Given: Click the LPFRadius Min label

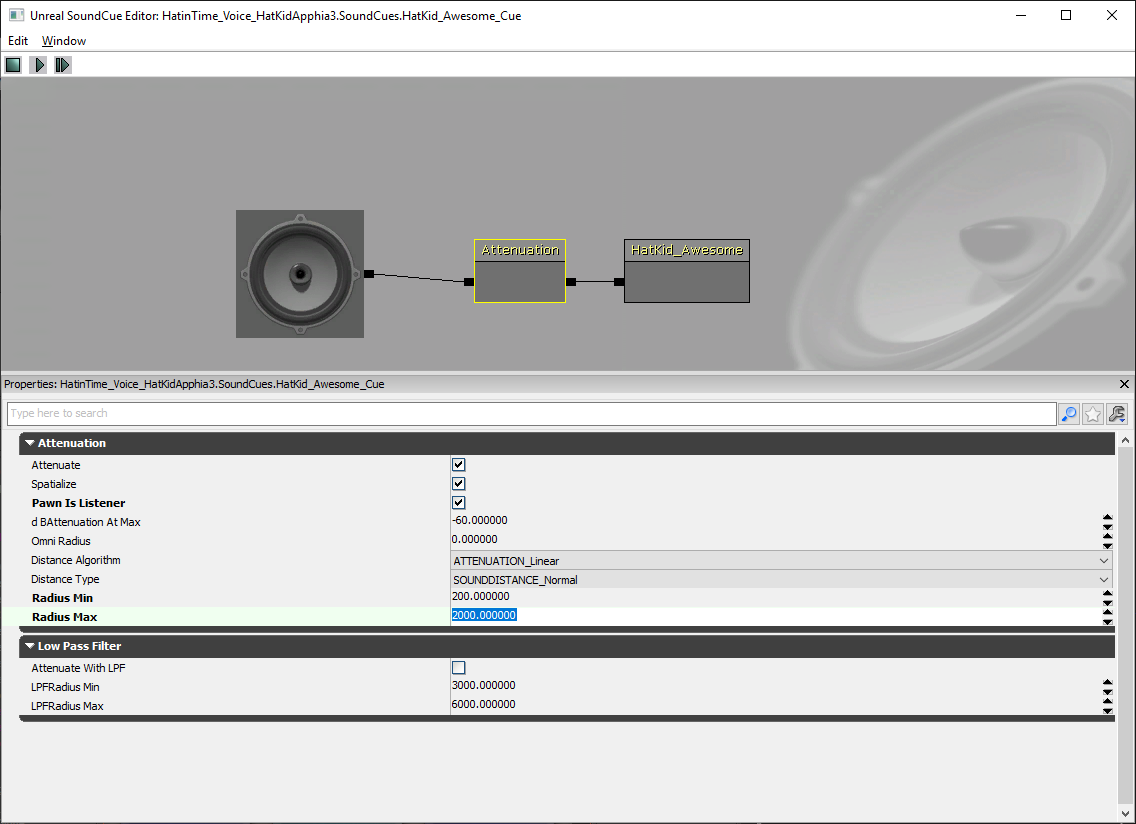Looking at the screenshot, I should [x=65, y=687].
